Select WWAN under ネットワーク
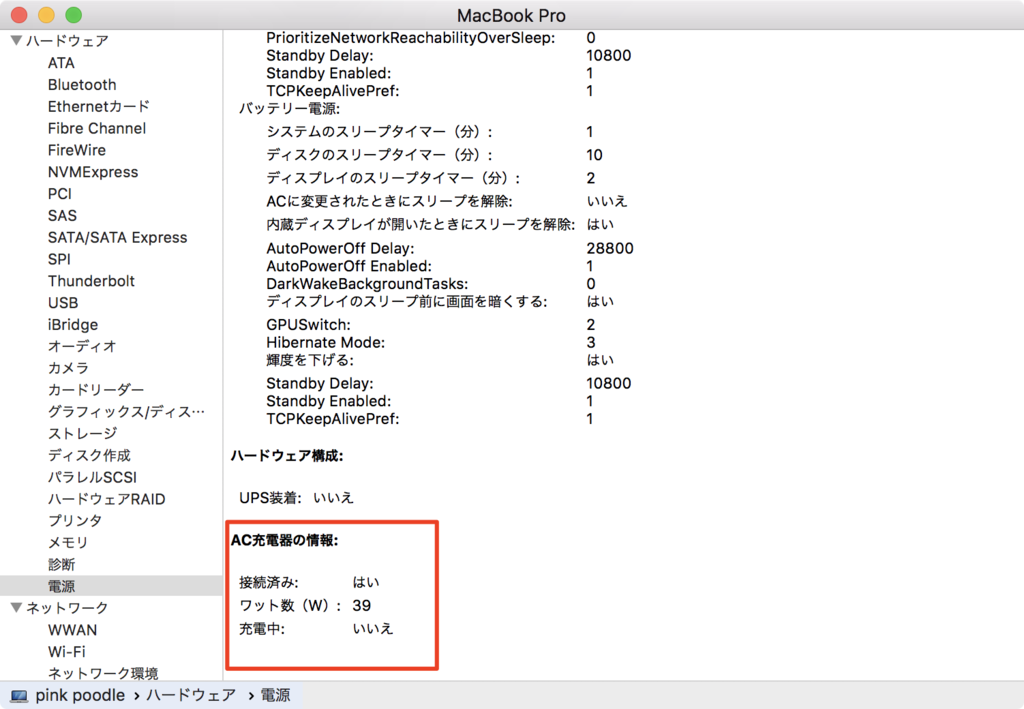Screen dimensions: 1024x709 (x=72, y=630)
